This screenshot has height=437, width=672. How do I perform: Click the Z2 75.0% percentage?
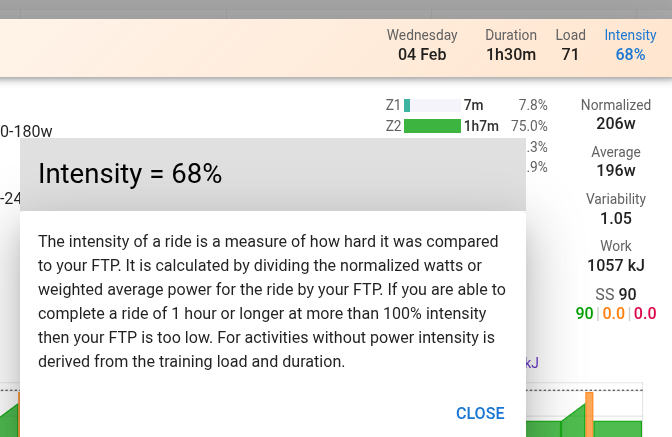529,126
